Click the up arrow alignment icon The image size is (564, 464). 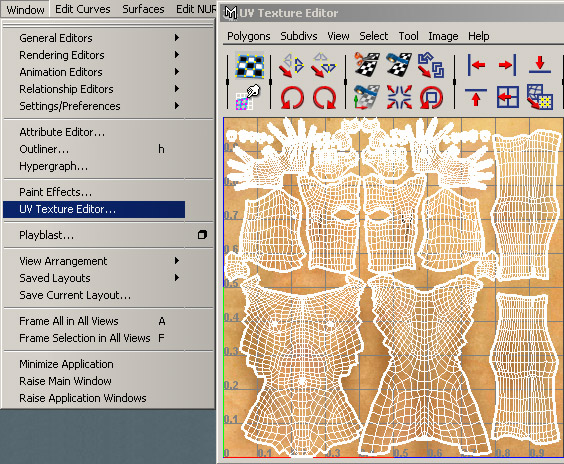click(x=476, y=97)
